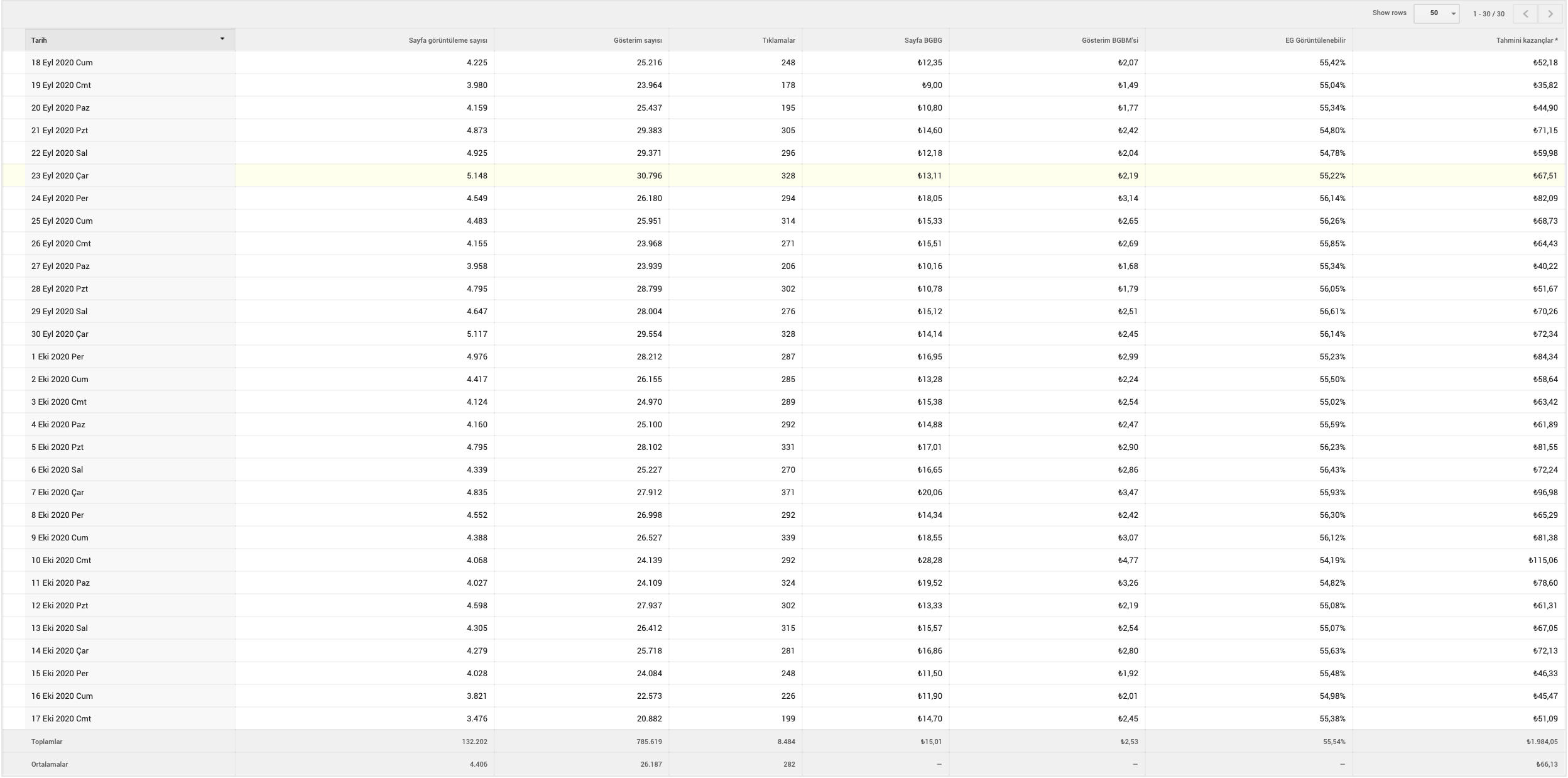Sort by Gösterim sayısı column header
This screenshot has height=778, width=1568.
638,40
